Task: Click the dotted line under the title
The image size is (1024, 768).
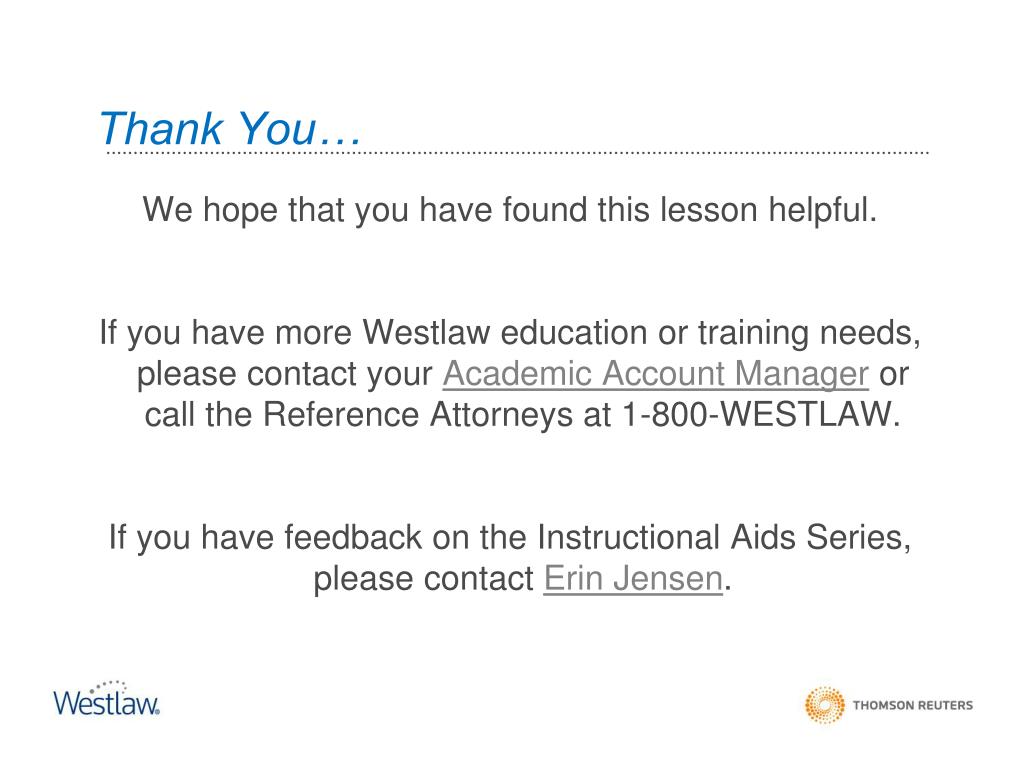Action: click(x=517, y=153)
